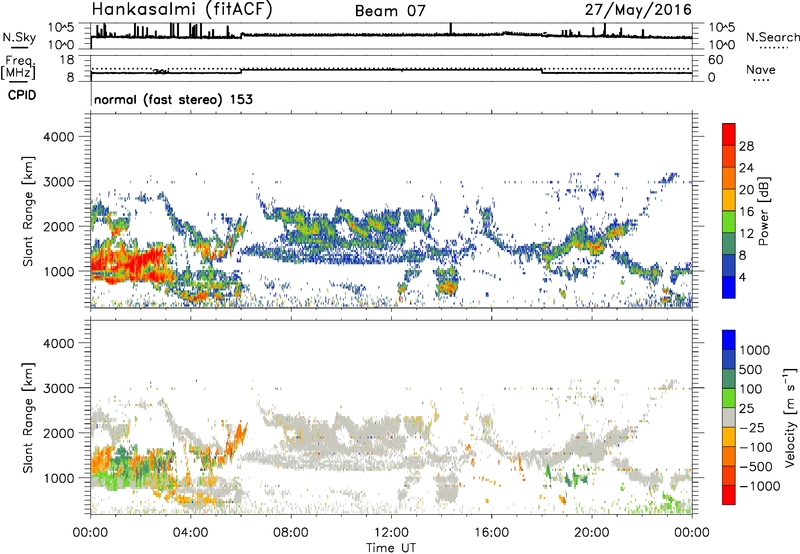This screenshot has width=800, height=554.
Task: Click 'Slant Range [km]' label of power panel
Action: pyautogui.click(x=28, y=211)
